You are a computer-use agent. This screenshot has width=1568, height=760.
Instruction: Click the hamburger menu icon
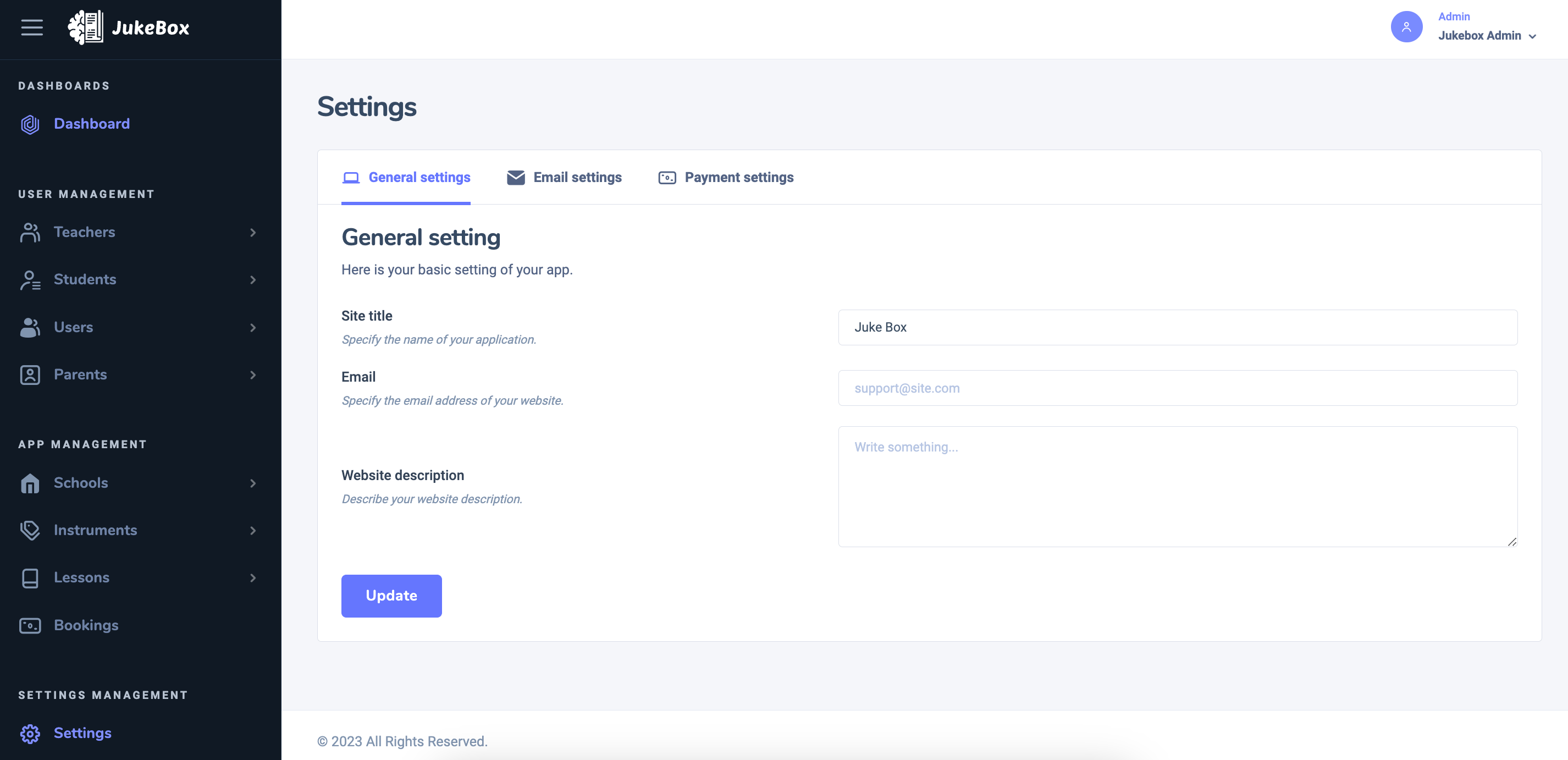click(x=31, y=26)
